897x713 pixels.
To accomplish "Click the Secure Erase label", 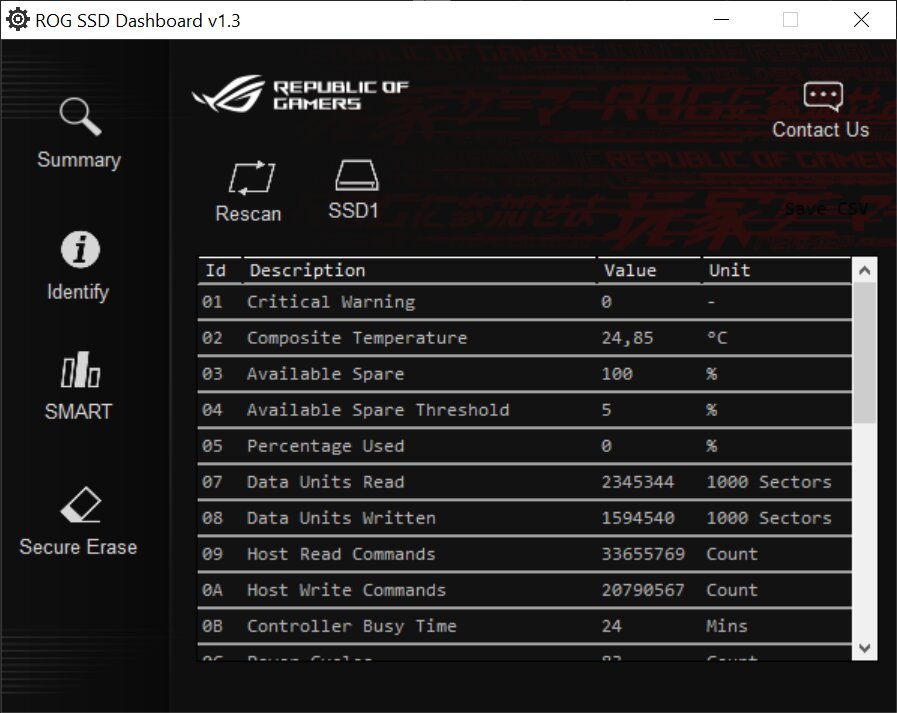I will [x=78, y=547].
